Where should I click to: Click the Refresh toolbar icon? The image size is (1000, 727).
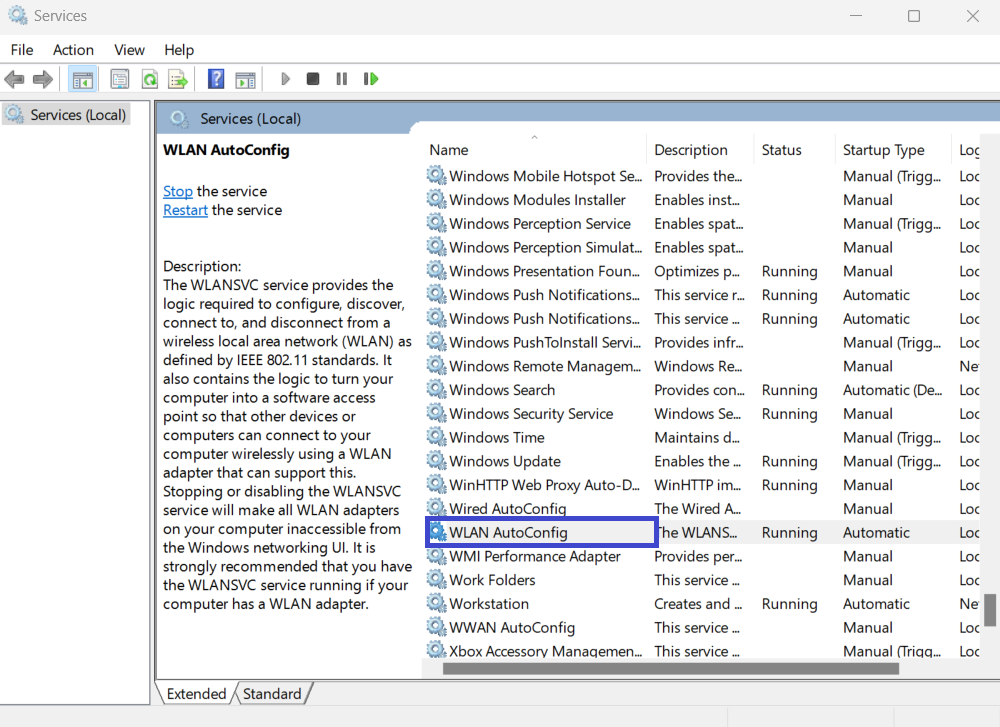[149, 79]
